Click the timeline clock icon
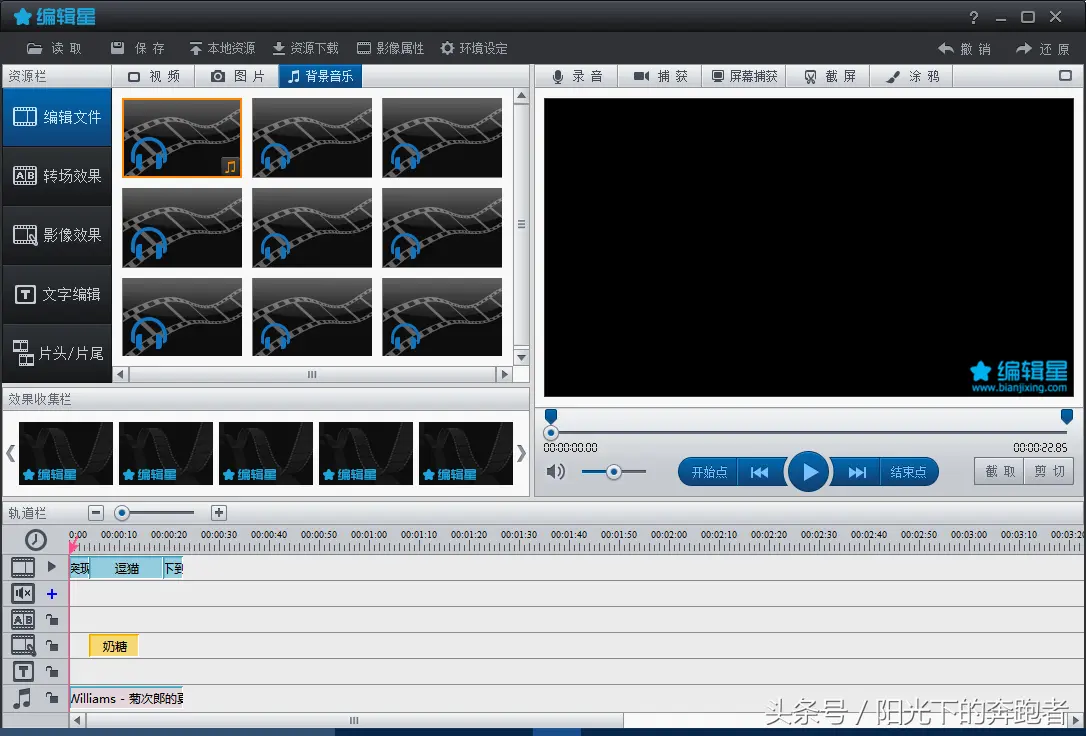1086x736 pixels. pos(36,541)
